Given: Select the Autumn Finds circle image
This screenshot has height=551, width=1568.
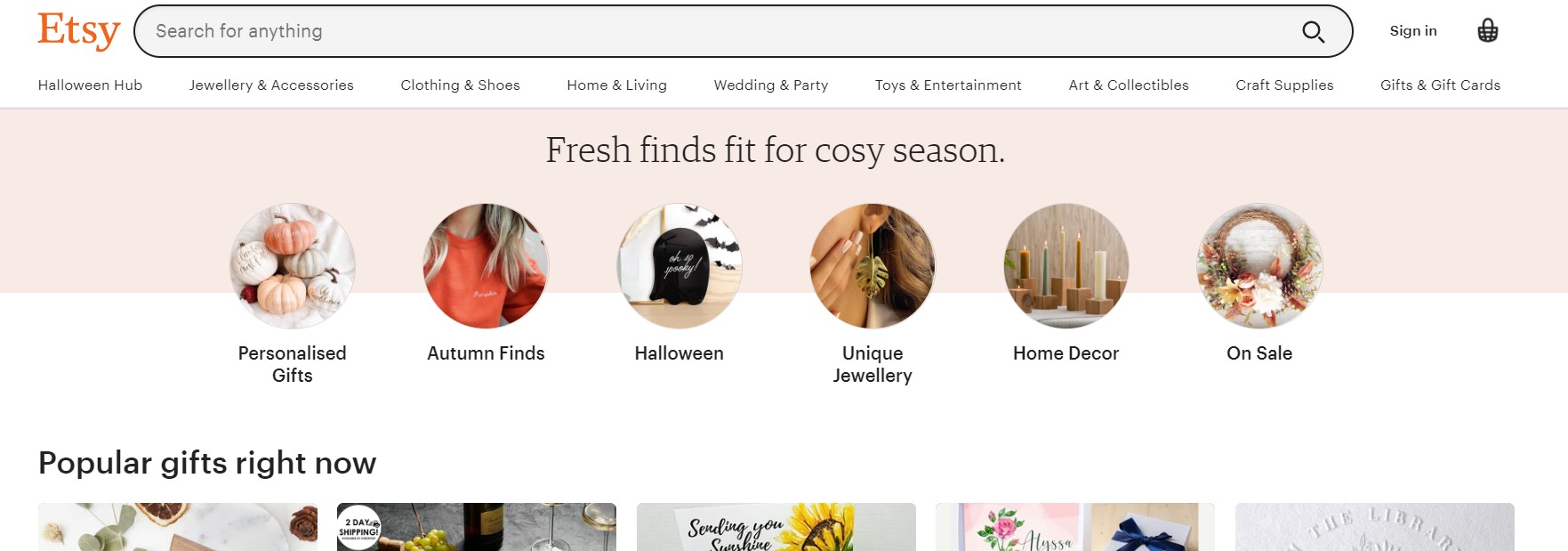Looking at the screenshot, I should 486,266.
